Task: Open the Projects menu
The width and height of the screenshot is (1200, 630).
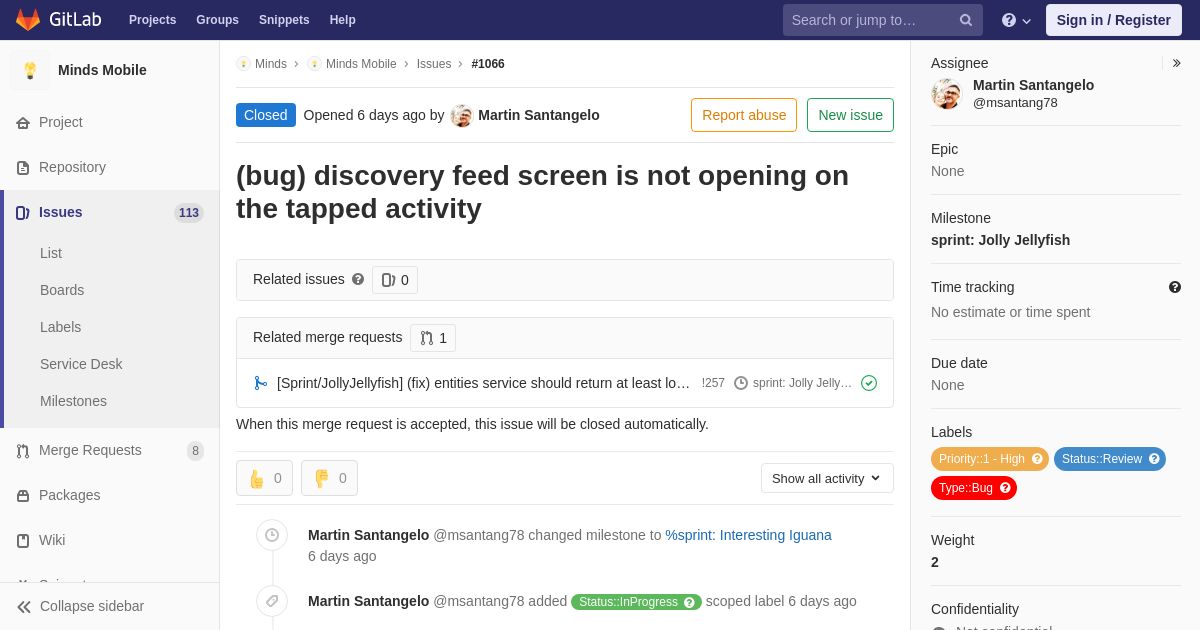Action: click(x=152, y=20)
